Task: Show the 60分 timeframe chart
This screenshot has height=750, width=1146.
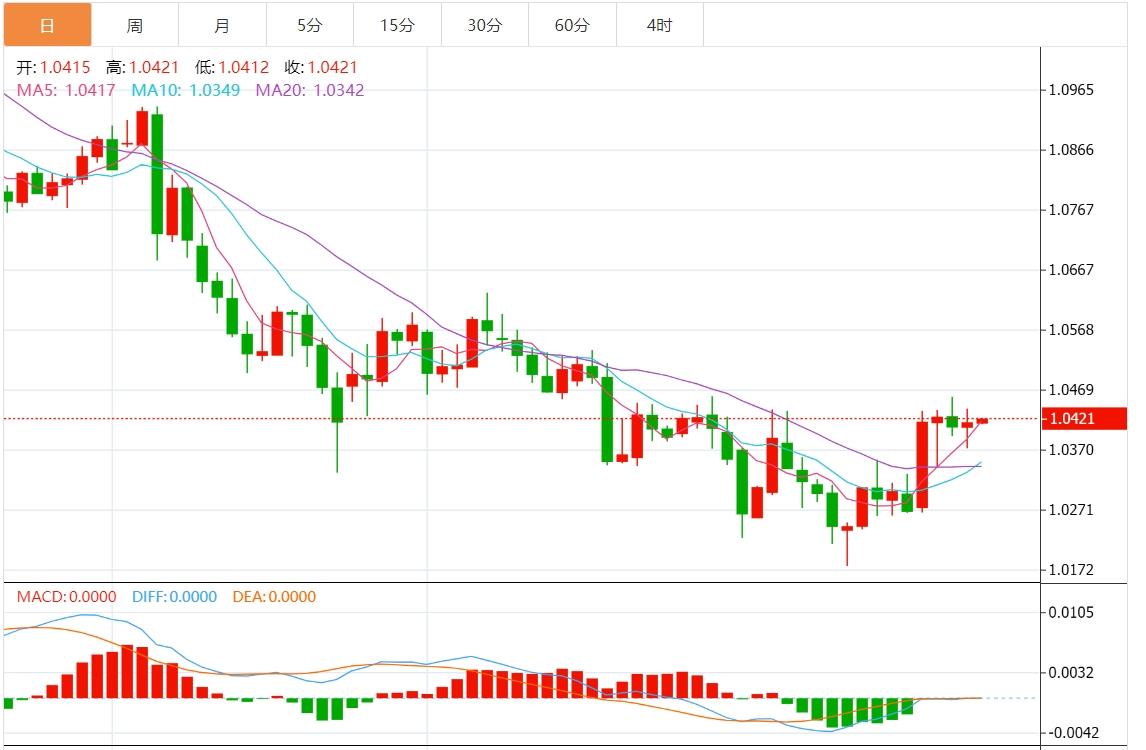Action: pos(572,25)
